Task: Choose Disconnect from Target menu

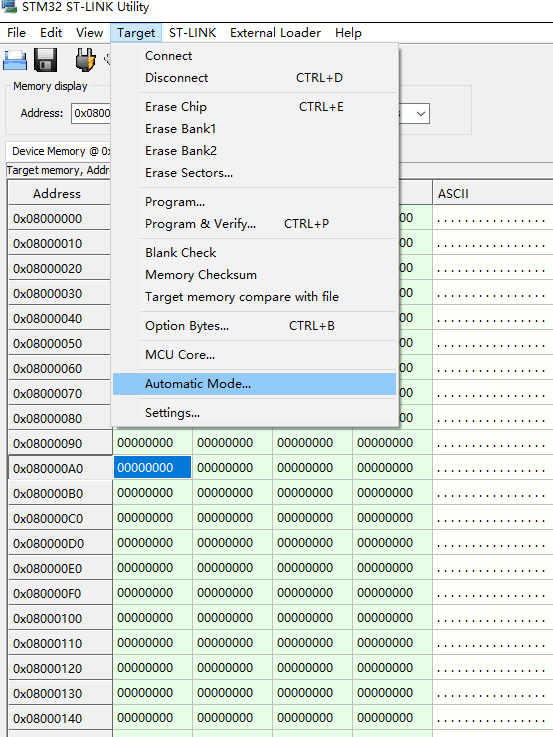Action: pyautogui.click(x=255, y=78)
